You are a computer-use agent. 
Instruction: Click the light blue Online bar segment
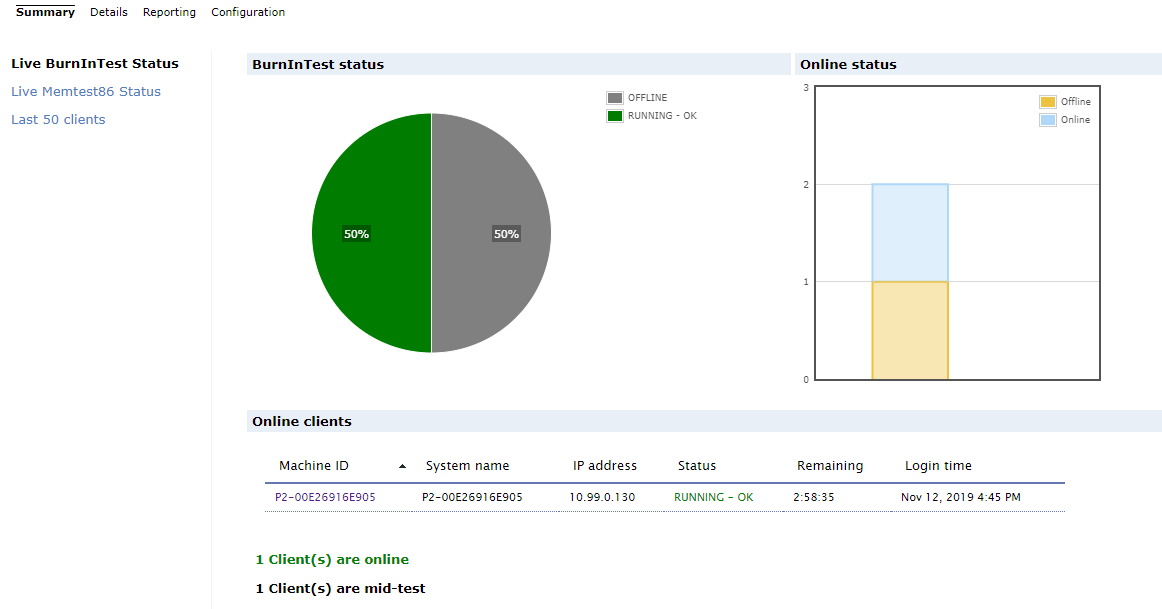[910, 233]
